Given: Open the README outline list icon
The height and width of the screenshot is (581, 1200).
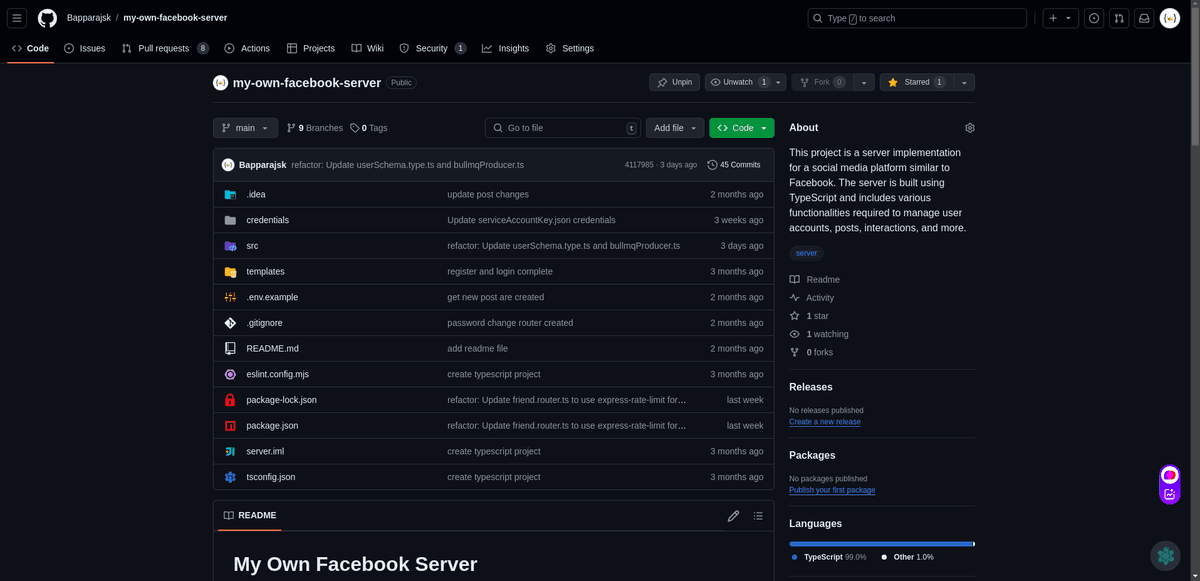Looking at the screenshot, I should point(758,515).
